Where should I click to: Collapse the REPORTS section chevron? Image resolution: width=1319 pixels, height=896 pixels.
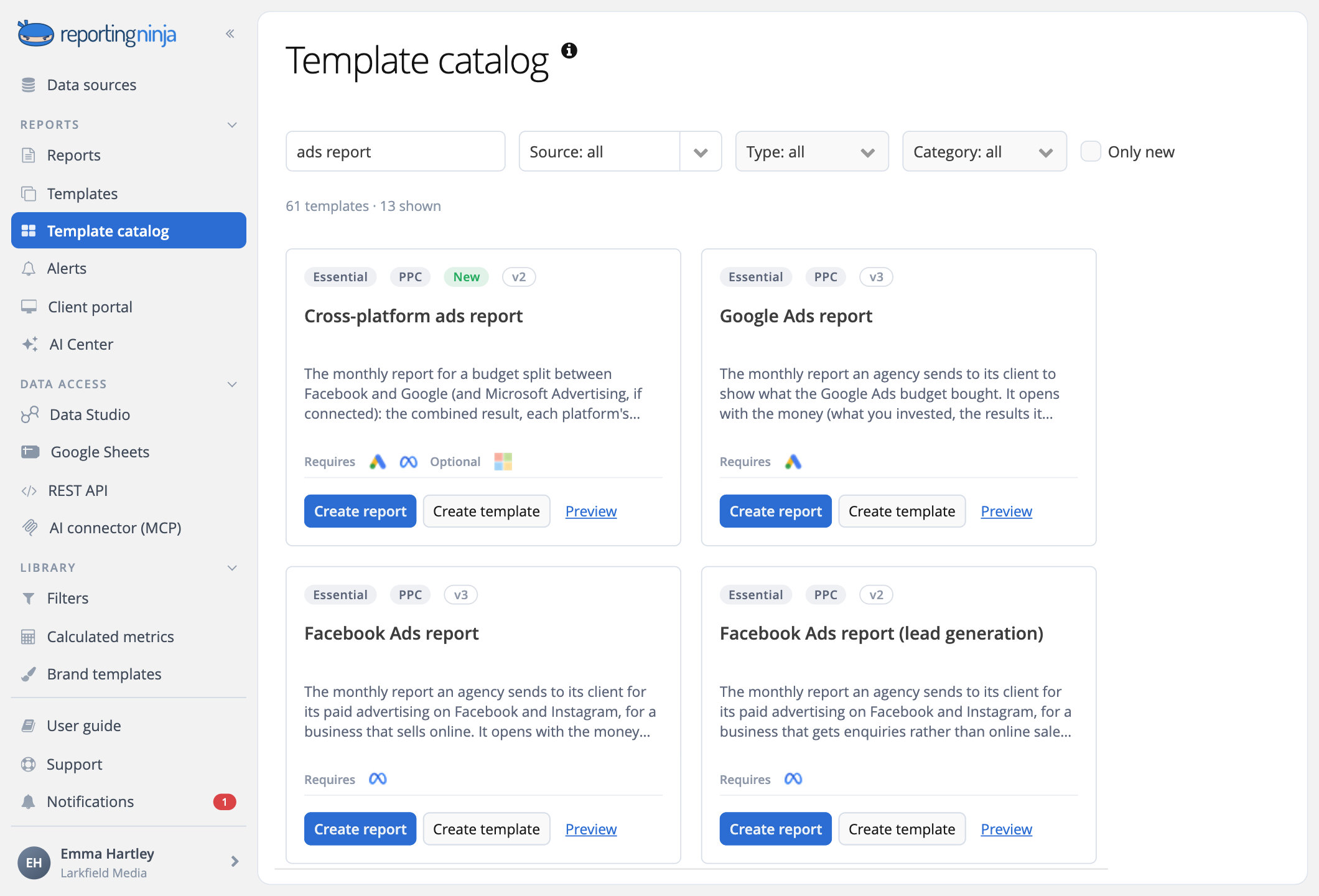click(233, 125)
